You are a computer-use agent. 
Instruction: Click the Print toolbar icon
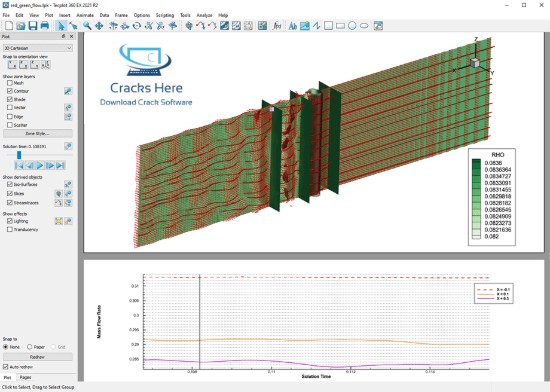coord(45,26)
